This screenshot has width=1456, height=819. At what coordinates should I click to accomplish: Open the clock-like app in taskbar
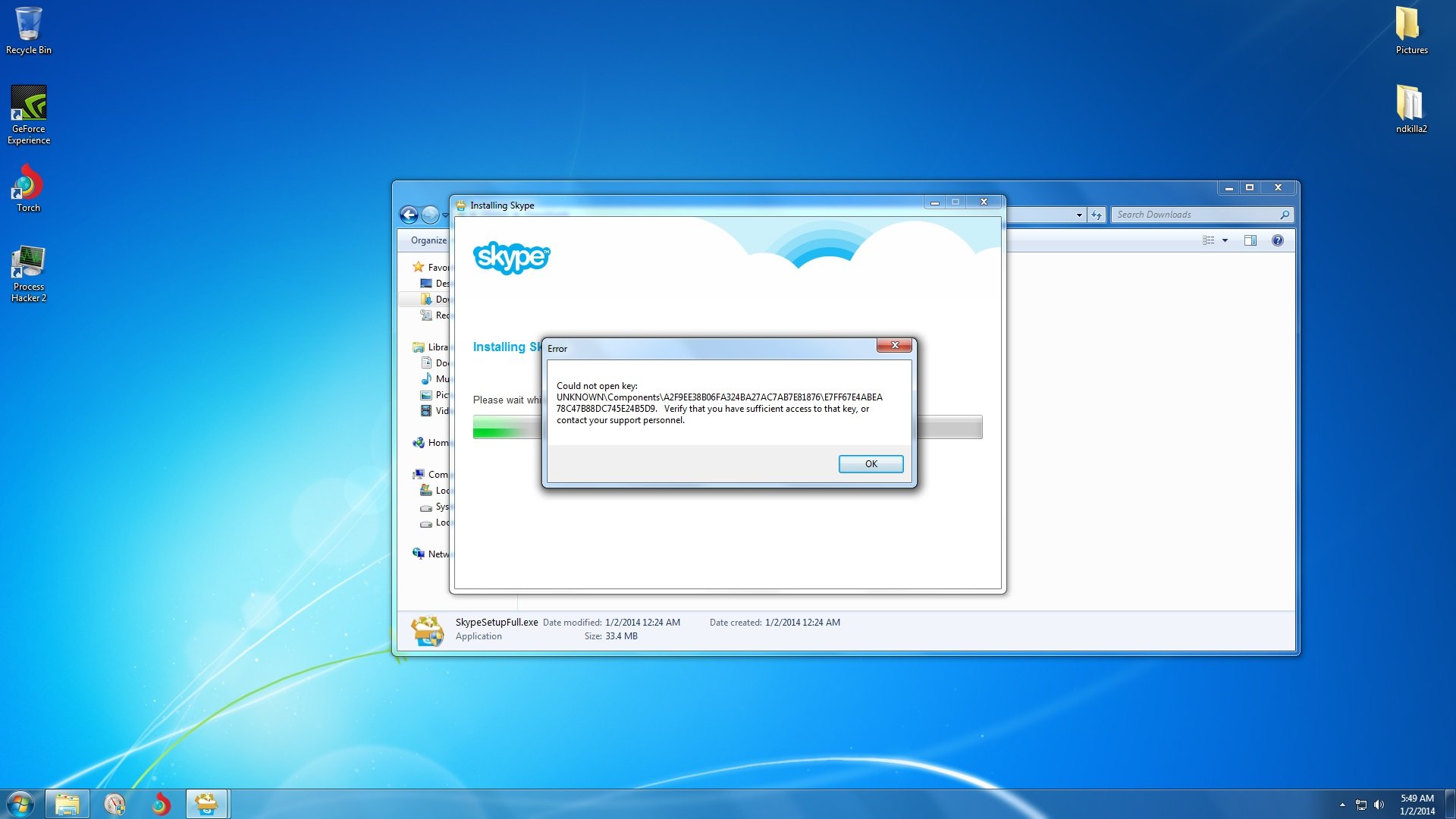[115, 804]
